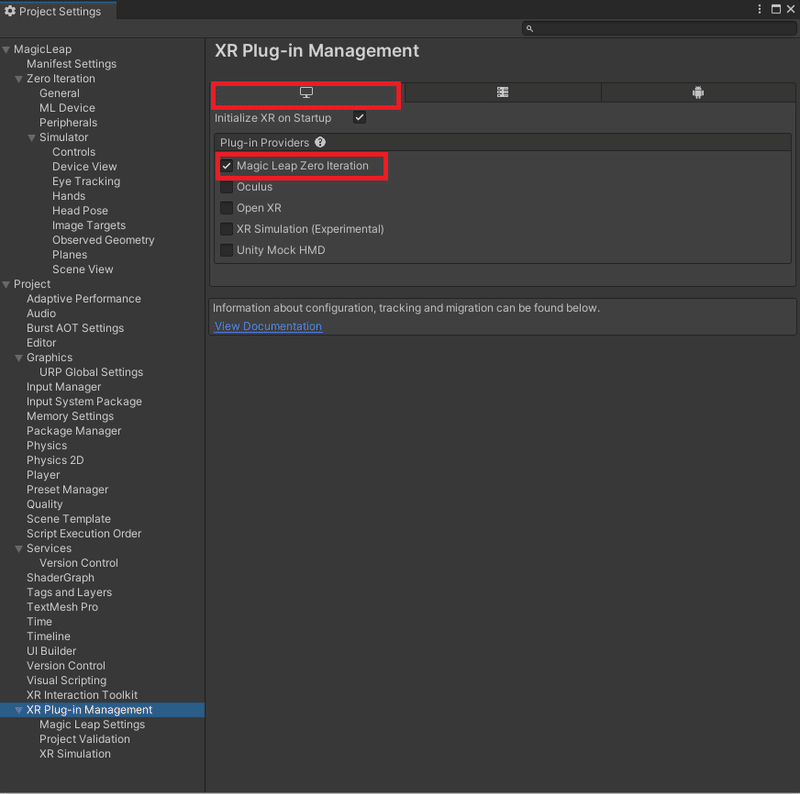This screenshot has width=800, height=794.
Task: Open the Android platform settings tab
Action: point(698,93)
